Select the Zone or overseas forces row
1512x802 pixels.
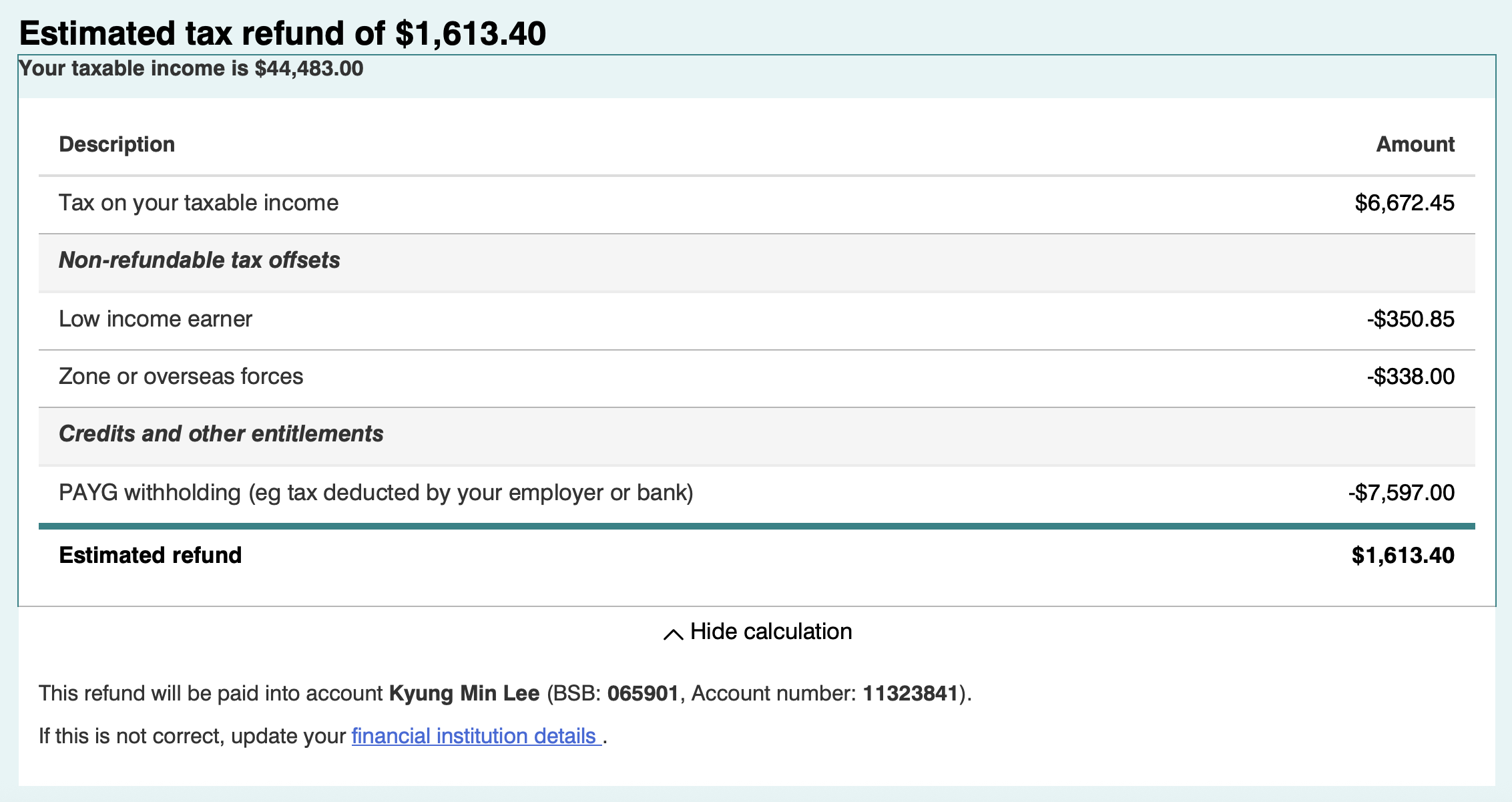(x=181, y=377)
